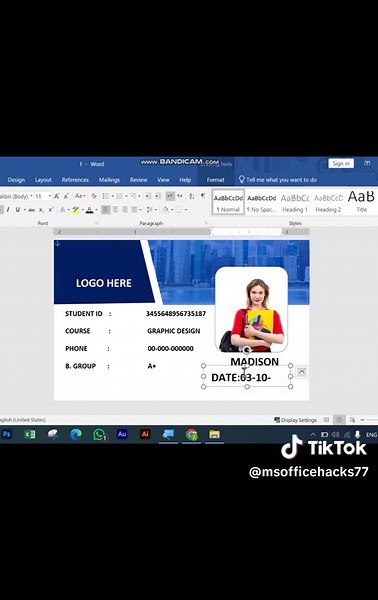The width and height of the screenshot is (378, 600).
Task: Apply Shading paint bucket
Action: click(x=165, y=210)
